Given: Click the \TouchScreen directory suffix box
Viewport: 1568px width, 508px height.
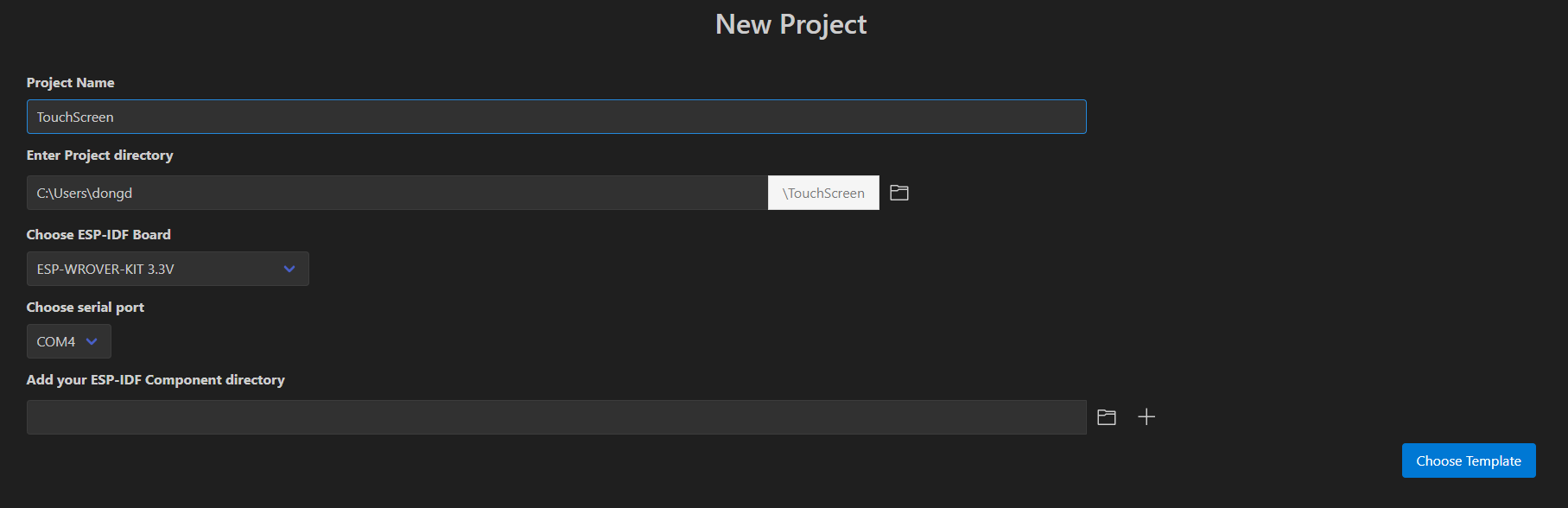Looking at the screenshot, I should (823, 193).
